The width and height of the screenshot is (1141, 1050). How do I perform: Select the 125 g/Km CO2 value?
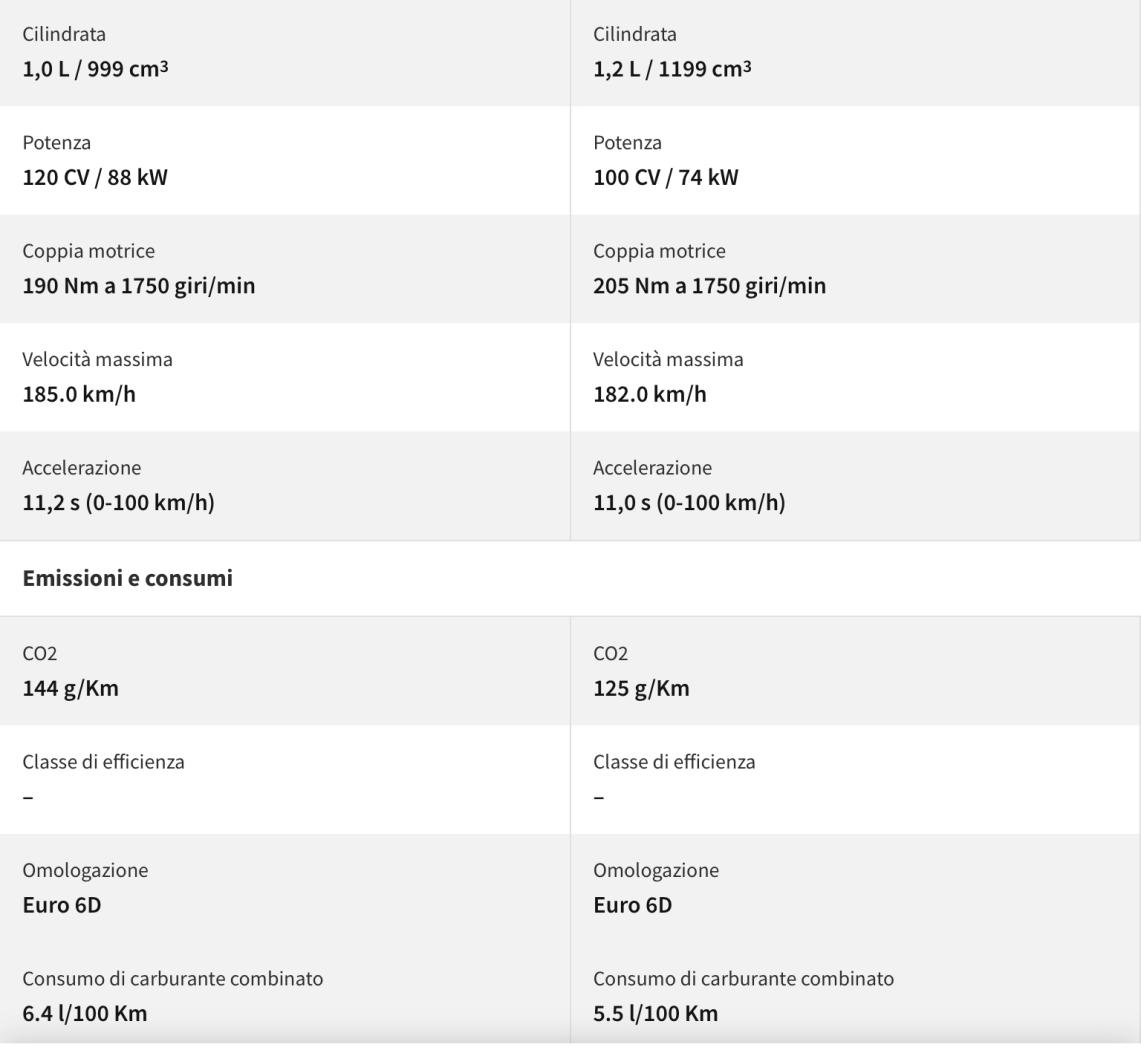tap(641, 688)
